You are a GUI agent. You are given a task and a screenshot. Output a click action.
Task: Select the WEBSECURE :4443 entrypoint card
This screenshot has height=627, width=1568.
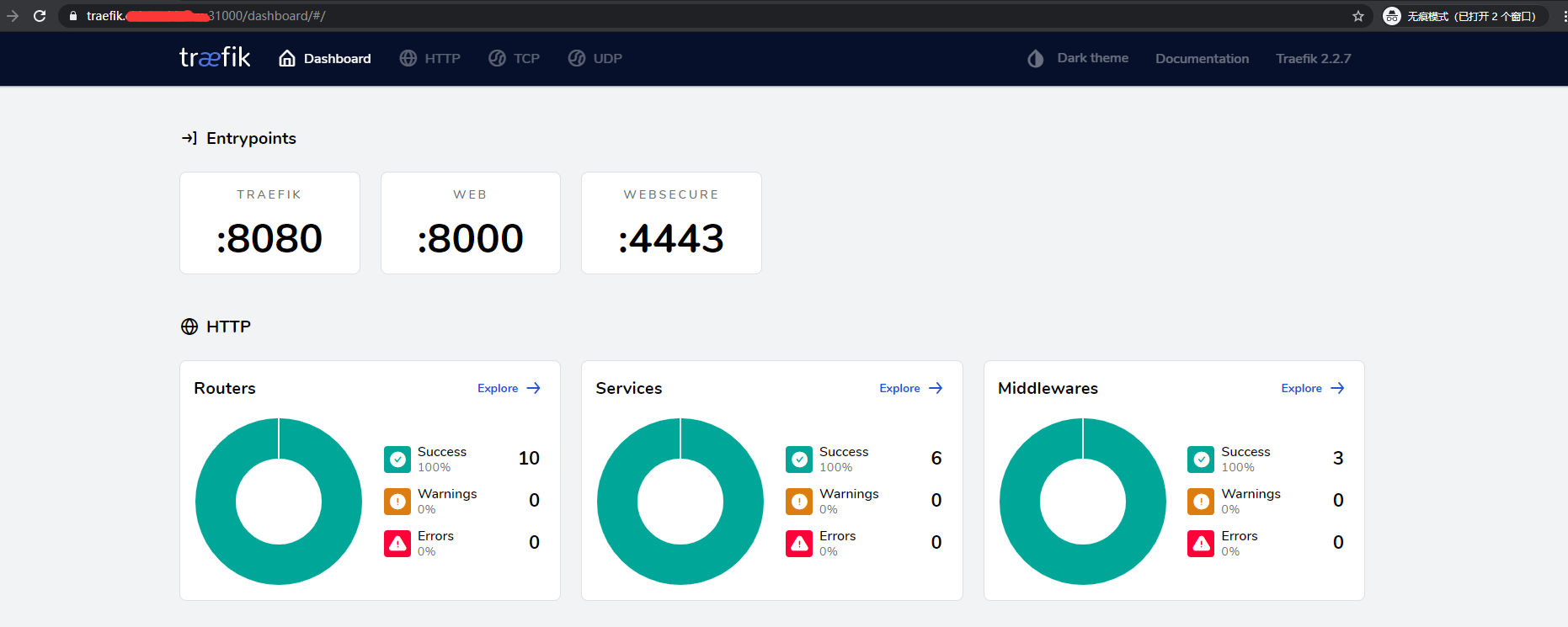coord(671,223)
